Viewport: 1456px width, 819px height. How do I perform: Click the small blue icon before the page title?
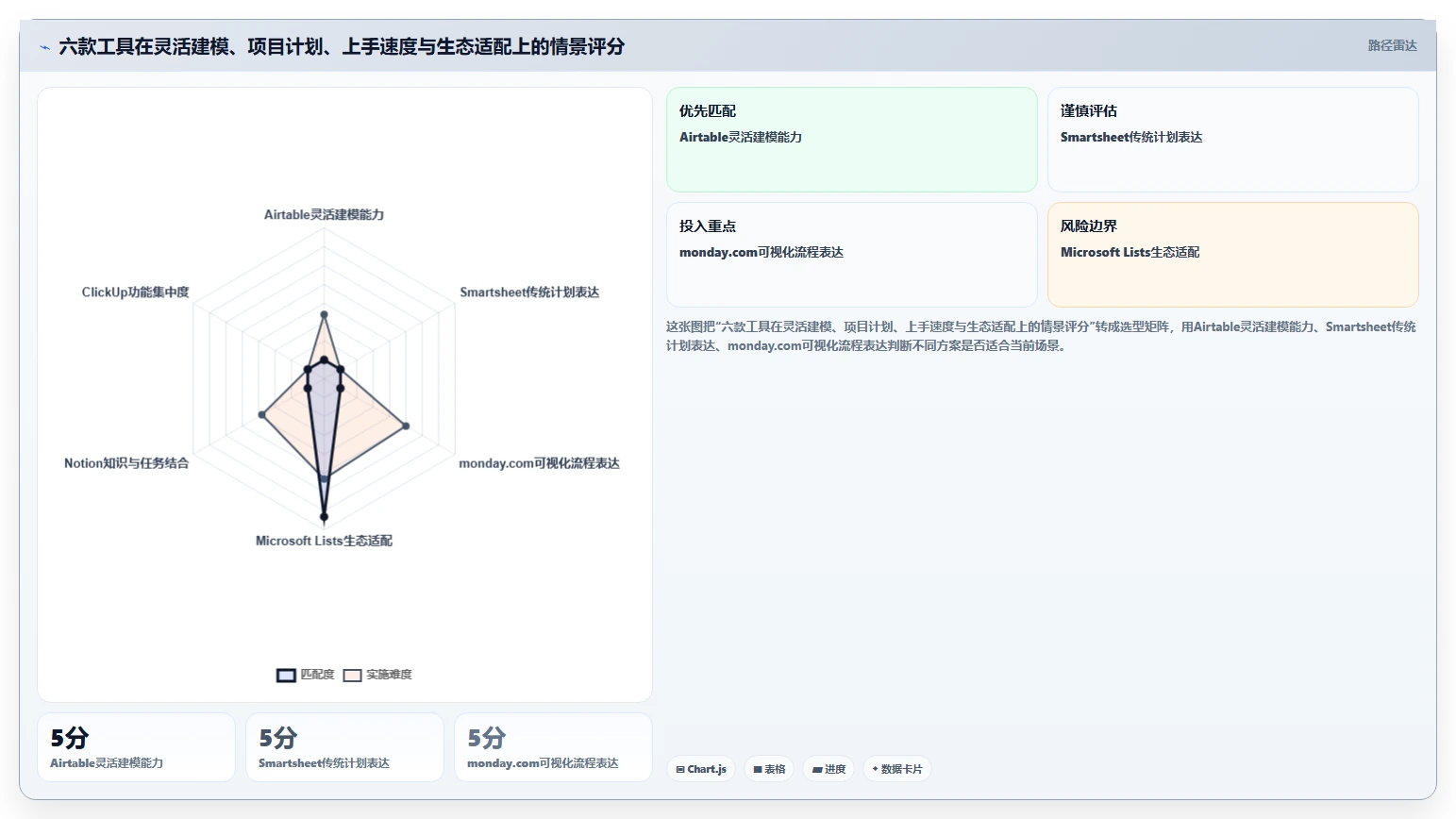point(44,47)
